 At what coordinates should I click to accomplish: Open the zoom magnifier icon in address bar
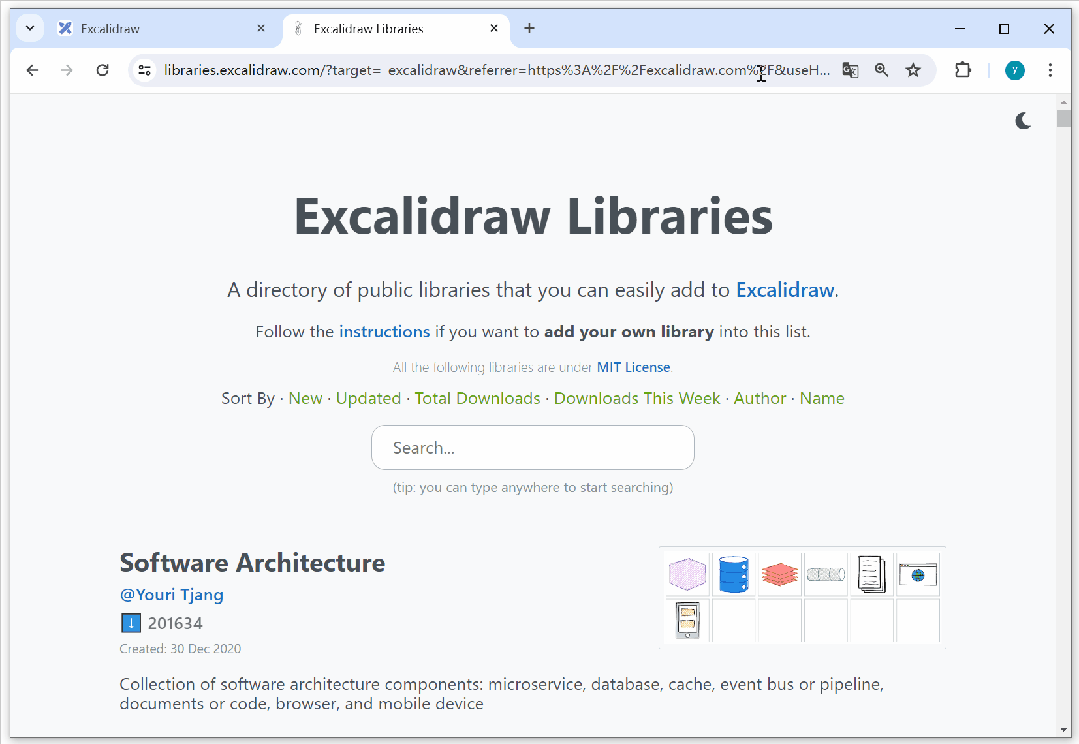point(882,70)
